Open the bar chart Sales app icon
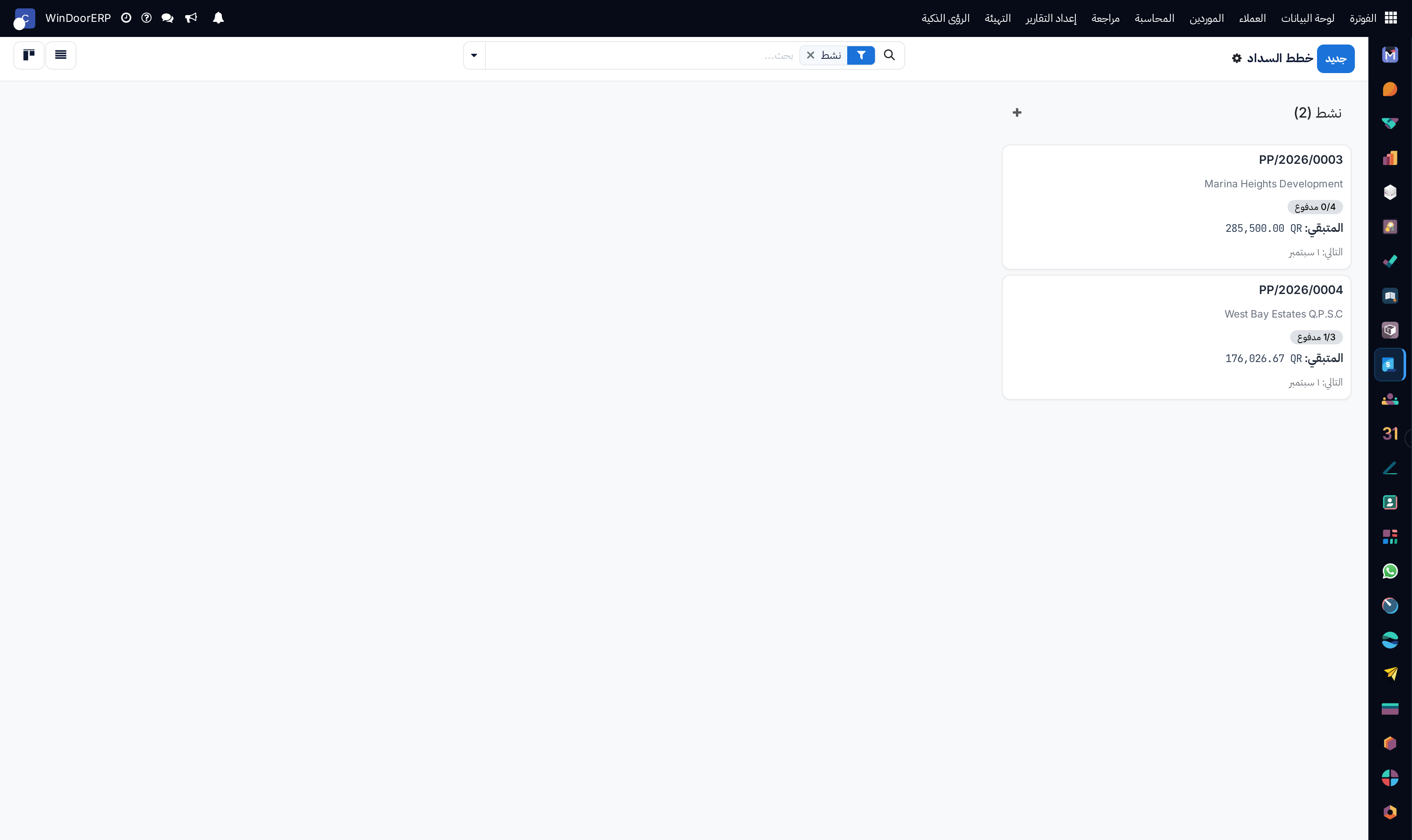Screen dimensions: 1412x840 pos(1390,158)
